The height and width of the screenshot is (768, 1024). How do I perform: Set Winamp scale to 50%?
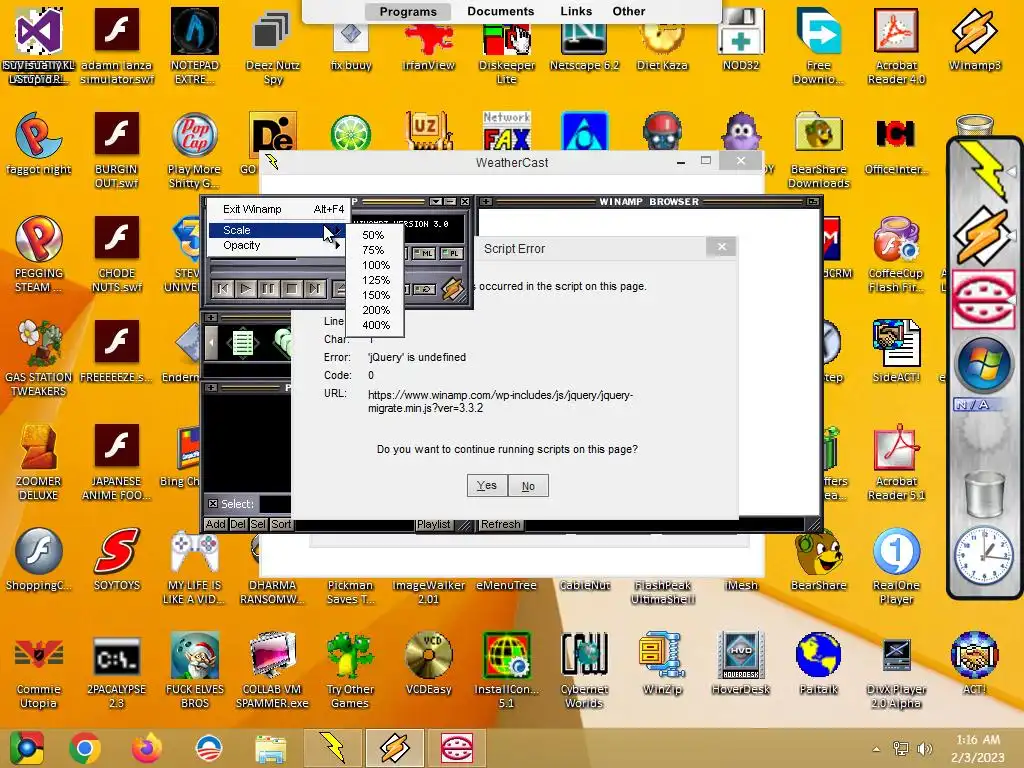(374, 235)
